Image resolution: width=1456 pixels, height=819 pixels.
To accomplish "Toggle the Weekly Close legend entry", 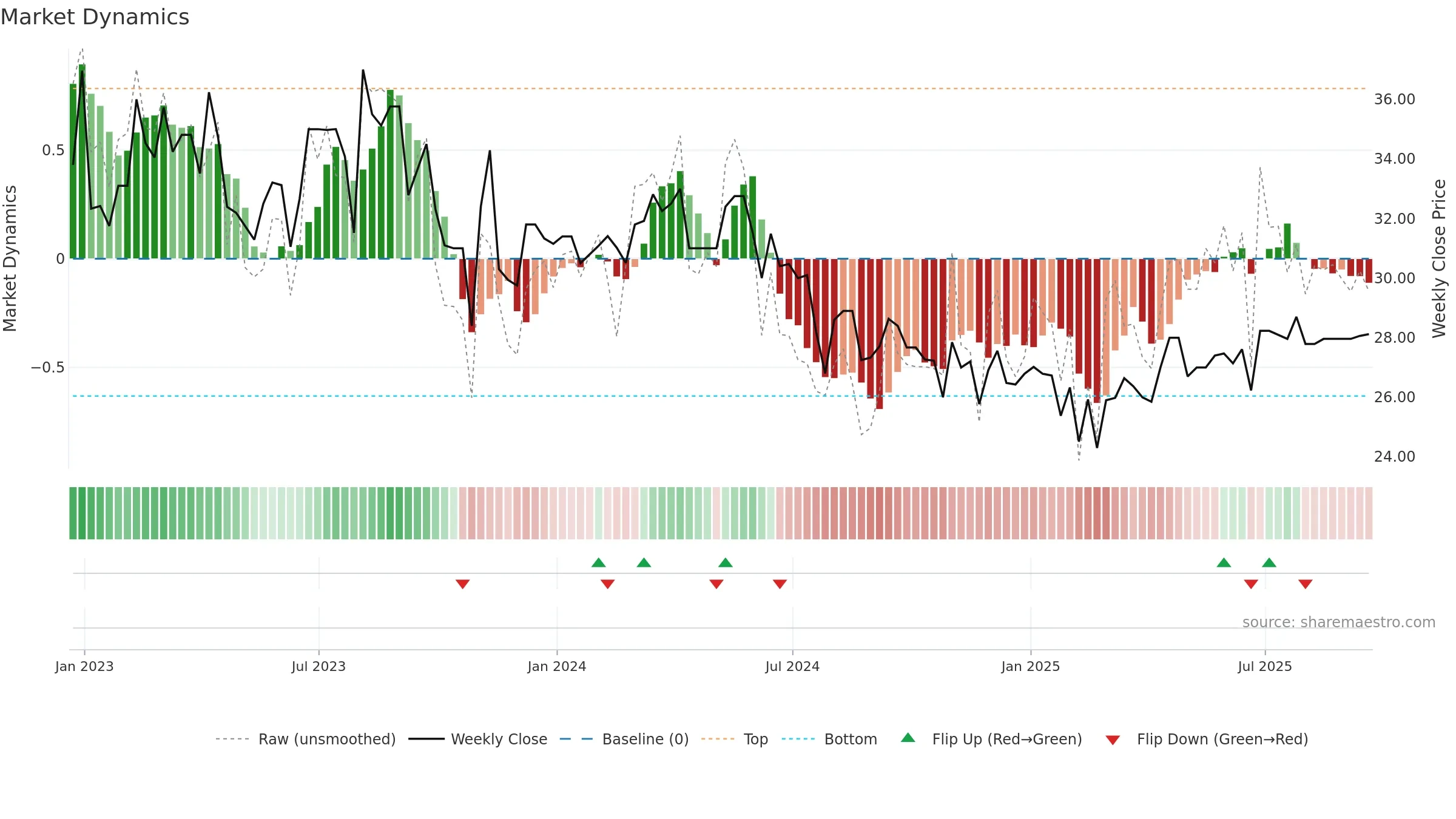I will pos(477,739).
